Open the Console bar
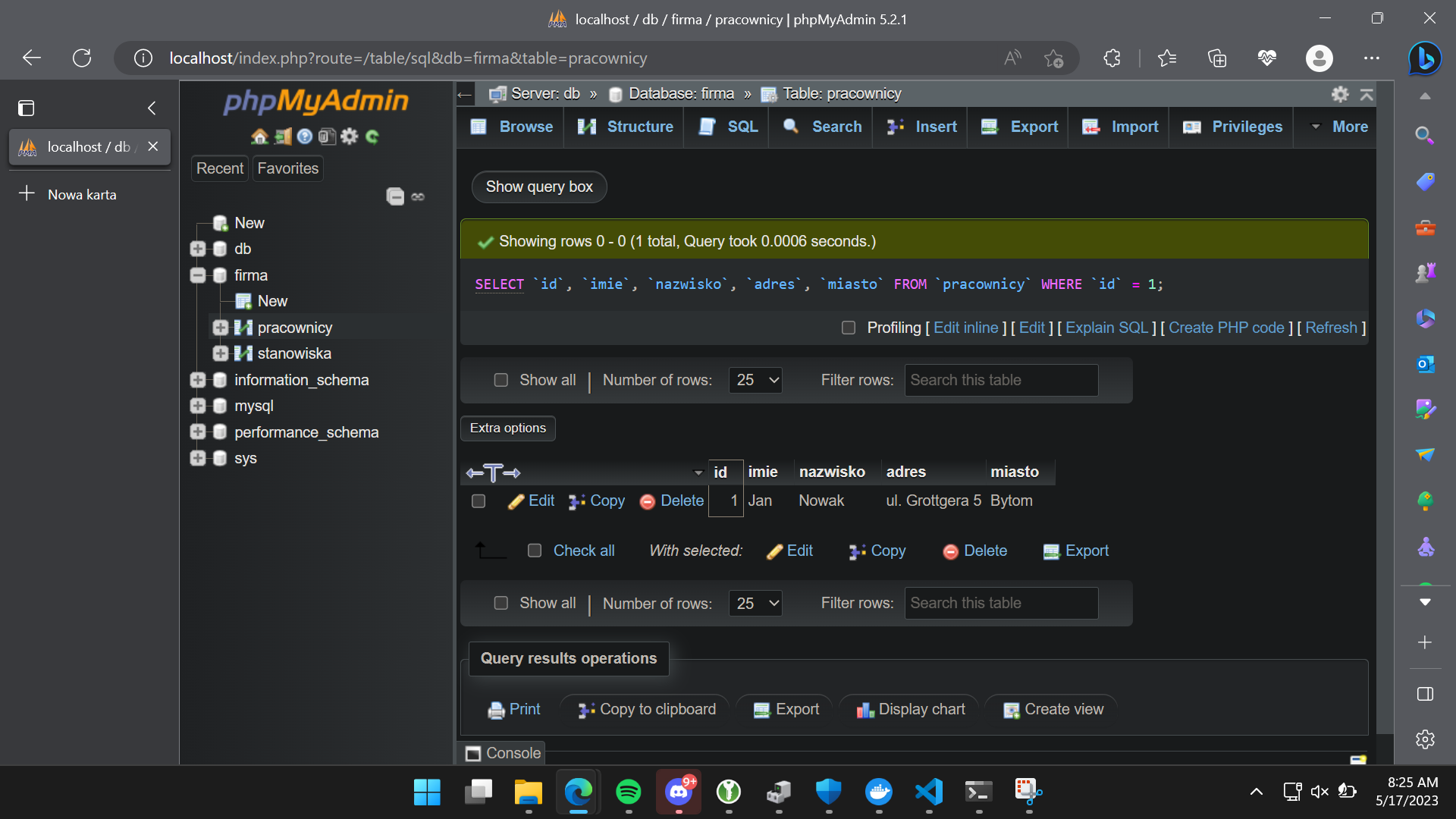 [504, 754]
